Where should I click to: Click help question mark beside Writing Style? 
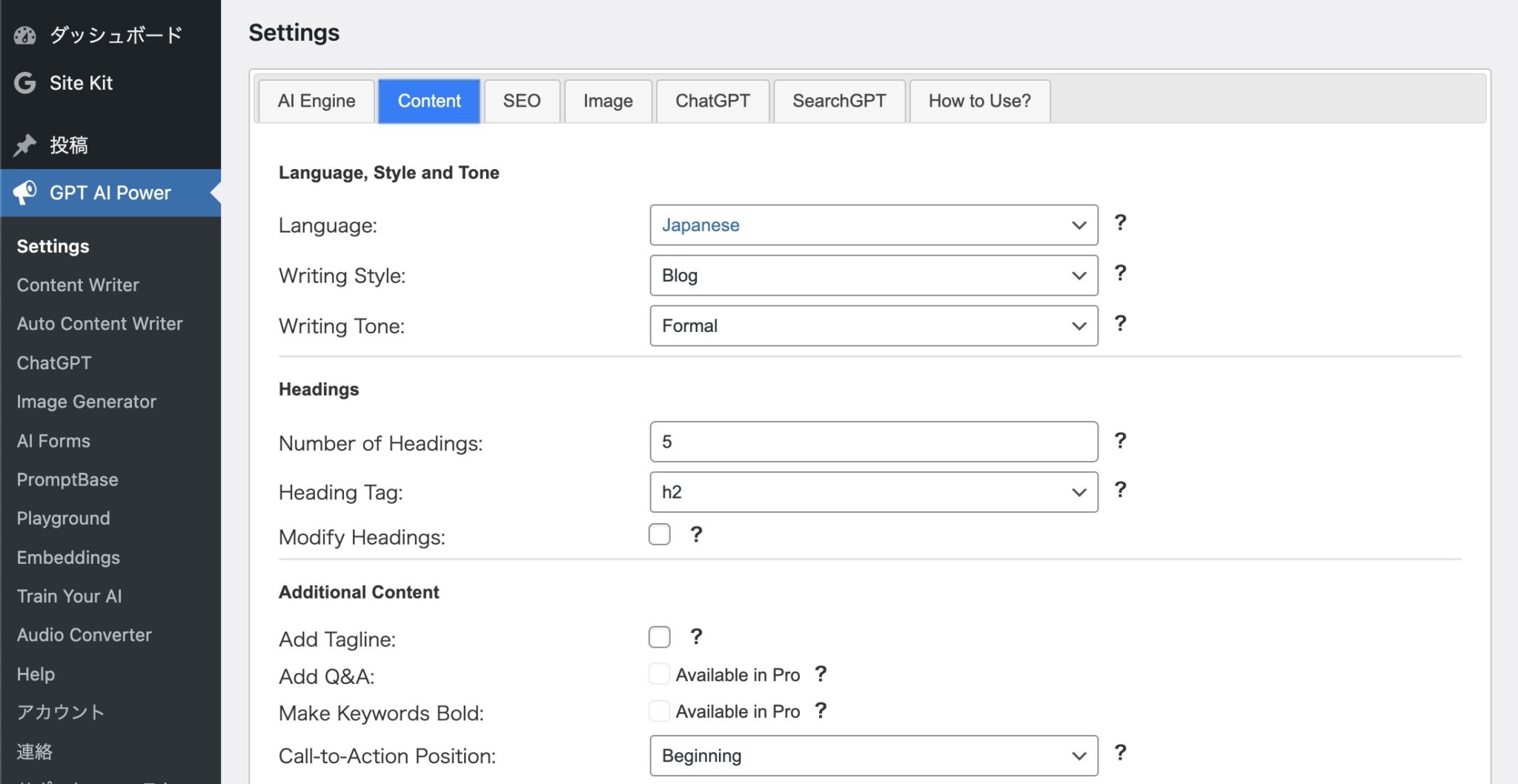1120,273
